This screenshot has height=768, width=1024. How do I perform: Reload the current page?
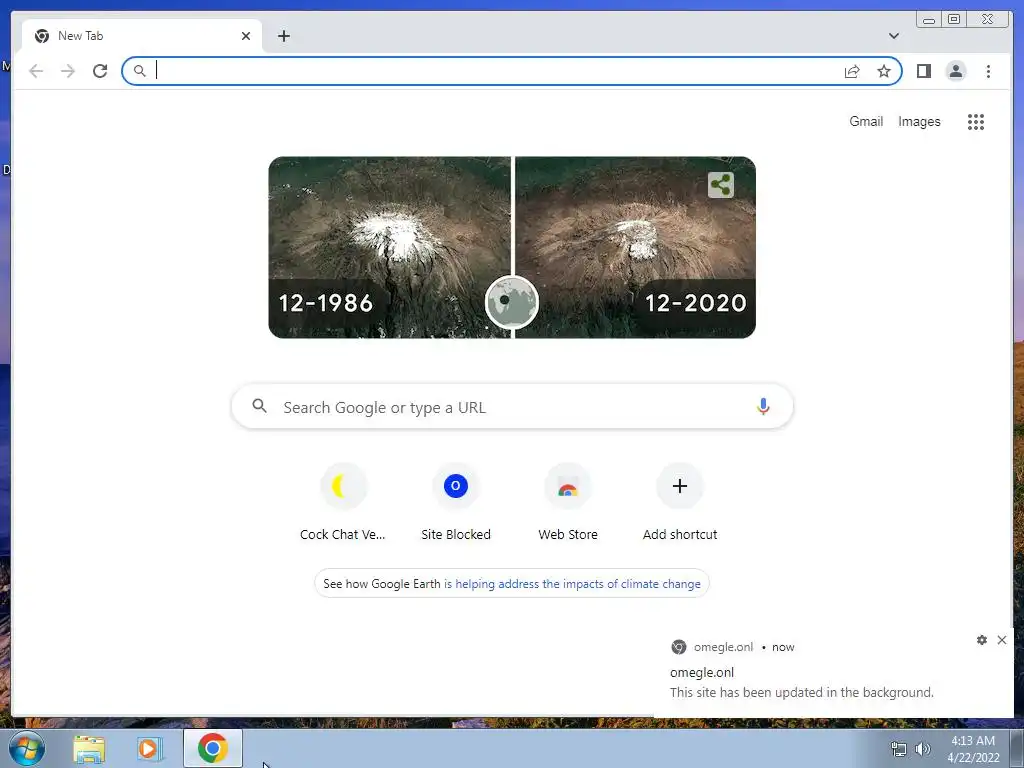[x=100, y=71]
